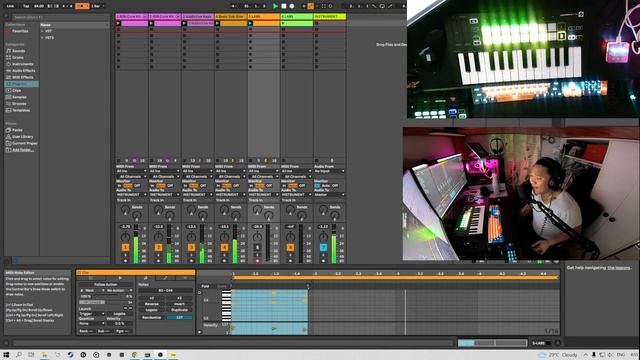Open User Library in Places

coord(22,137)
